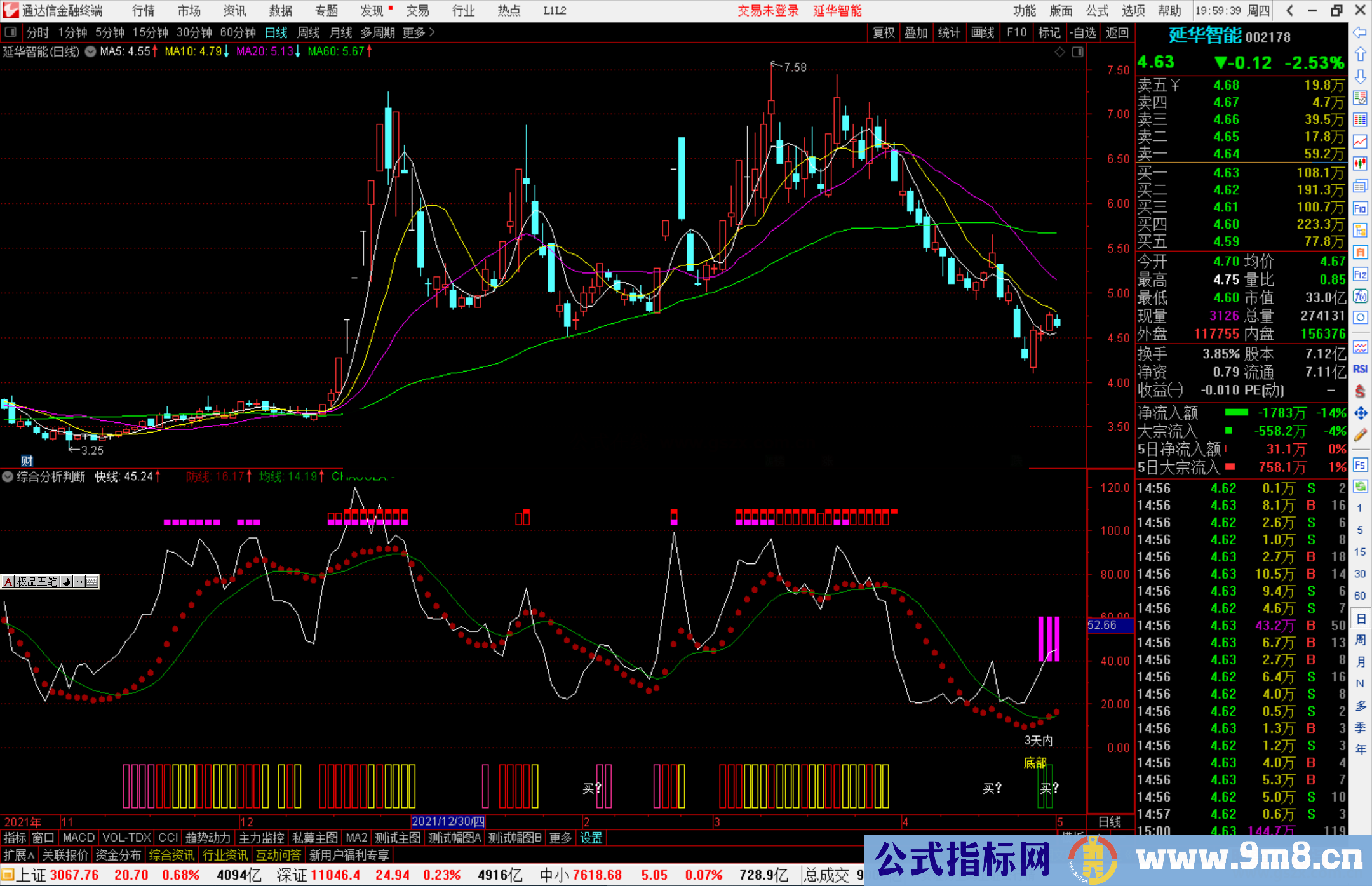This screenshot has width=1372, height=886.
Task: Open the ￥ dropdown beside 卖五
Action: [x=1175, y=85]
